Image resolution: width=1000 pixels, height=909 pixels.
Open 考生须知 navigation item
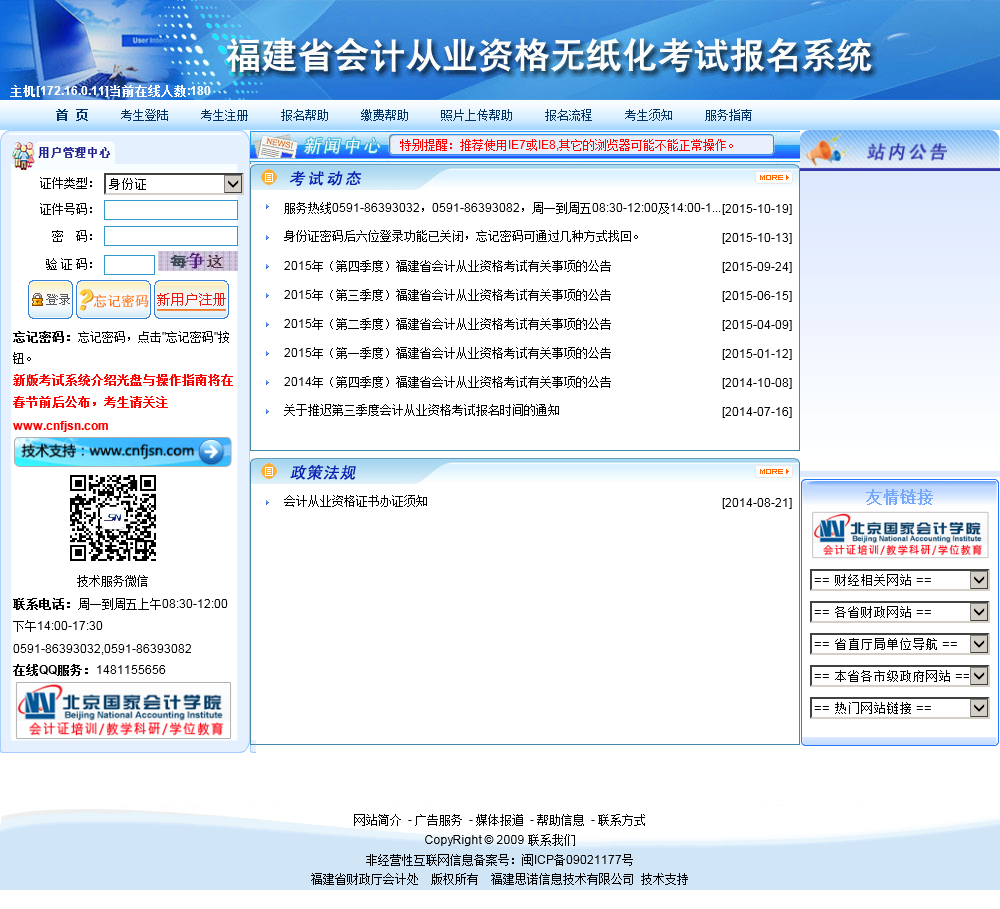(648, 115)
